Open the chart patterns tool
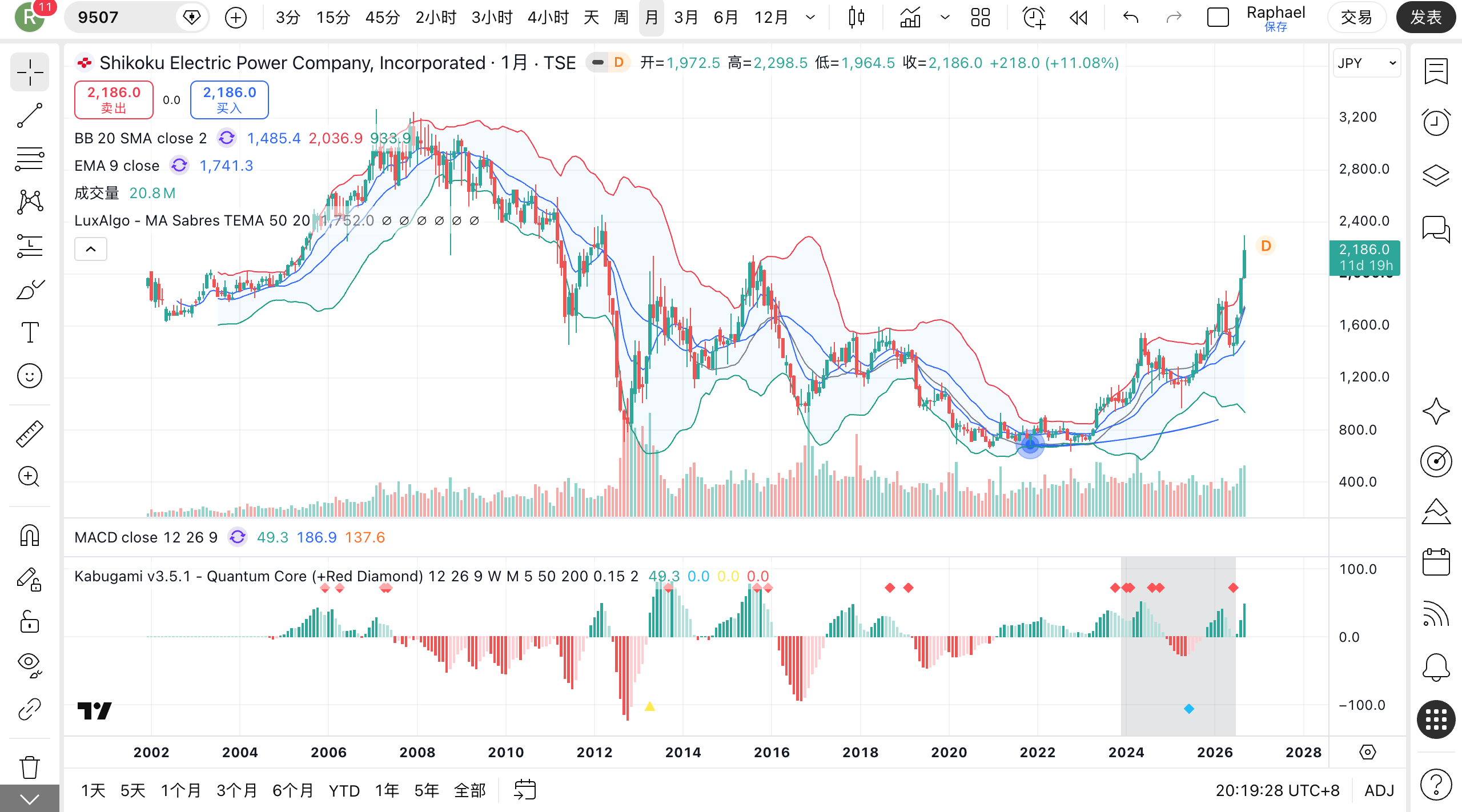The width and height of the screenshot is (1462, 812). pos(30,202)
